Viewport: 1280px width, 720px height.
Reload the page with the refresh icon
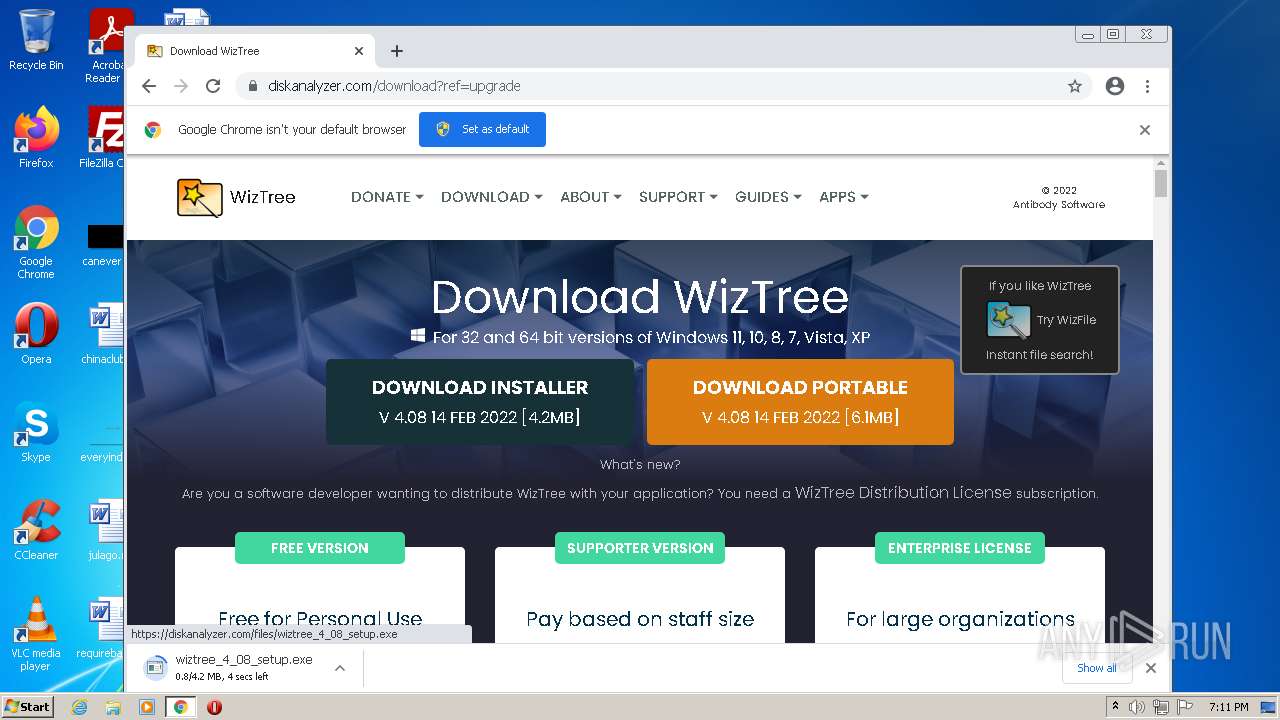pyautogui.click(x=213, y=86)
